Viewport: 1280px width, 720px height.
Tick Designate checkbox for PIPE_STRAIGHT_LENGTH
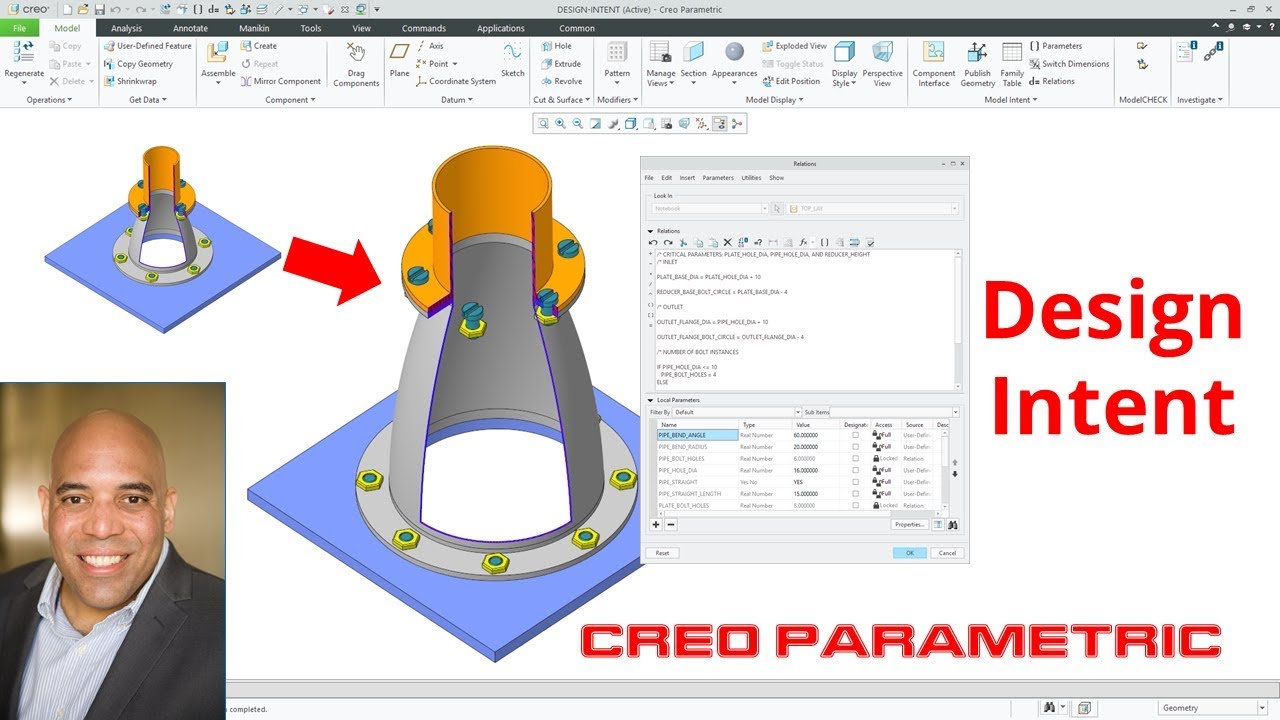click(855, 494)
